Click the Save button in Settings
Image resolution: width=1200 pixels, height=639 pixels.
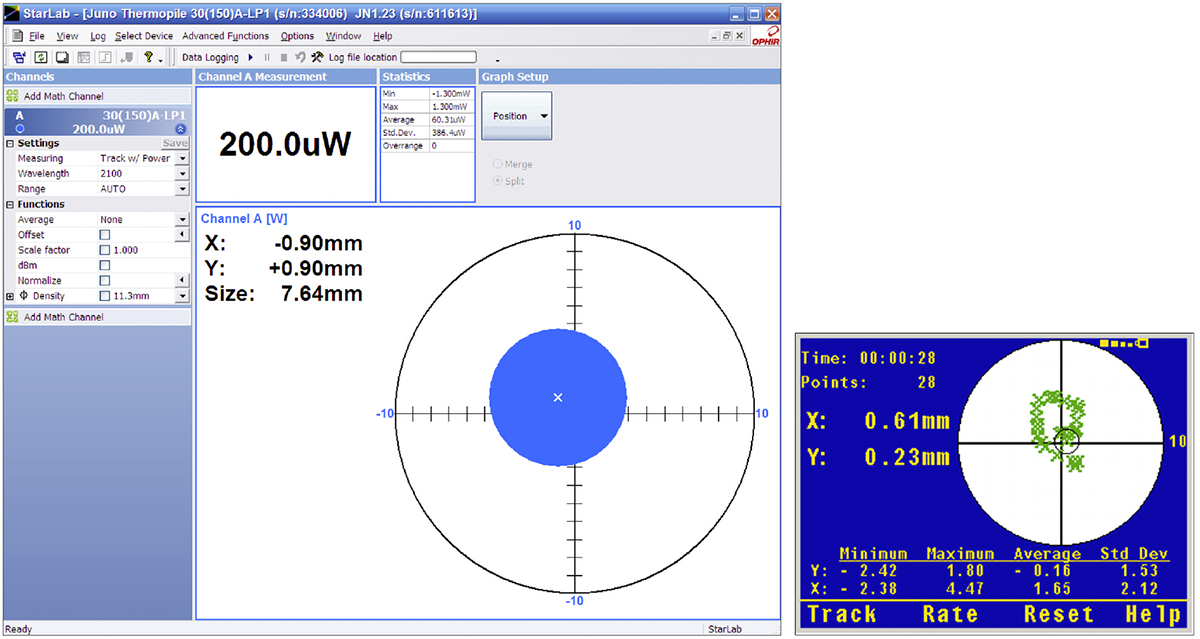tap(175, 143)
